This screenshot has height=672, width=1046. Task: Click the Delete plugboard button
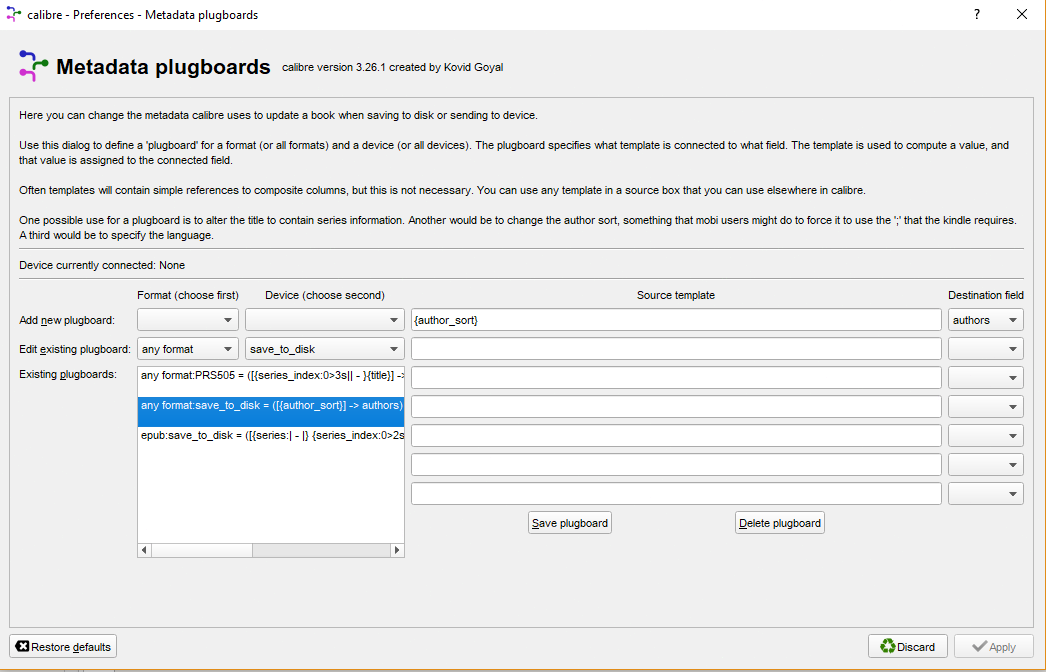[x=780, y=523]
